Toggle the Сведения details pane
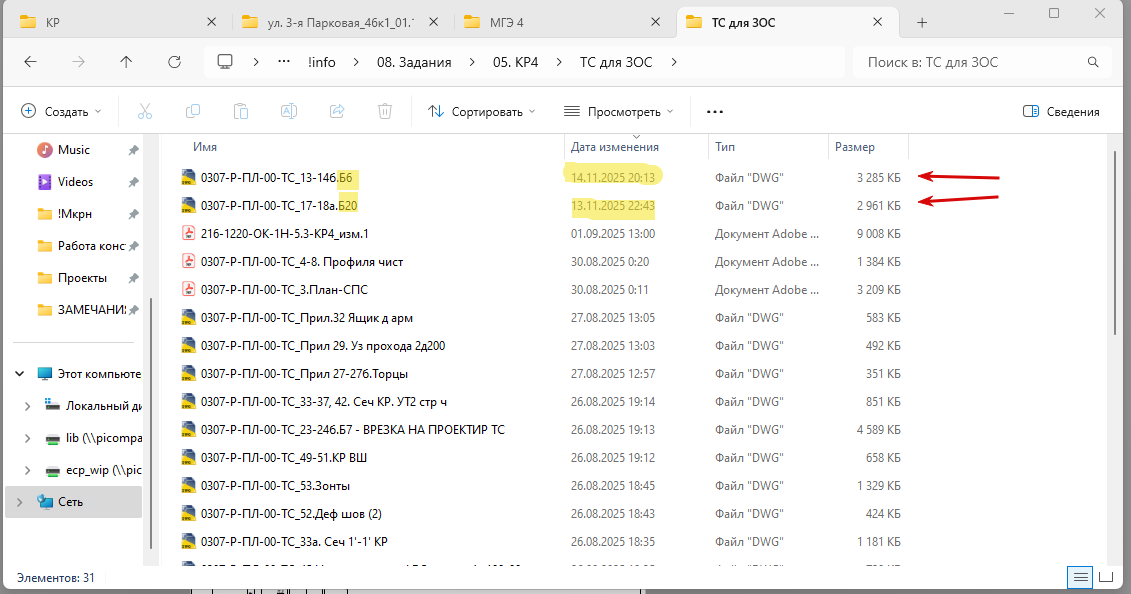This screenshot has height=594, width=1131. coord(1061,111)
